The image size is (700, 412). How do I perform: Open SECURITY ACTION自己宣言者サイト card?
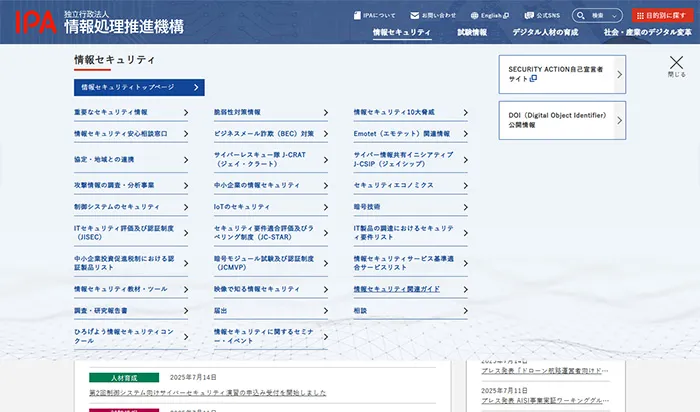tap(562, 75)
